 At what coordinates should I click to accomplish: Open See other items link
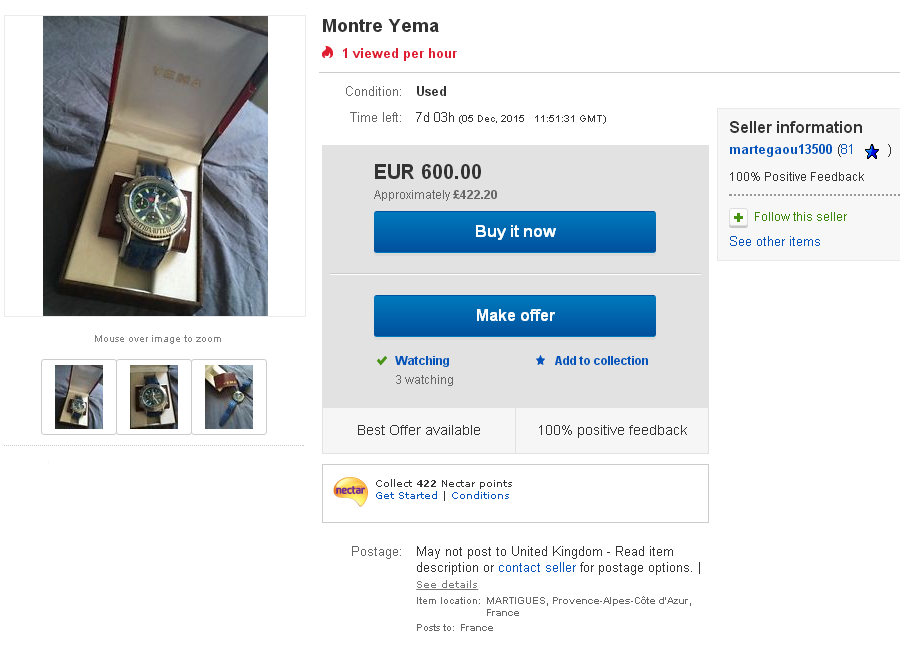tap(774, 242)
